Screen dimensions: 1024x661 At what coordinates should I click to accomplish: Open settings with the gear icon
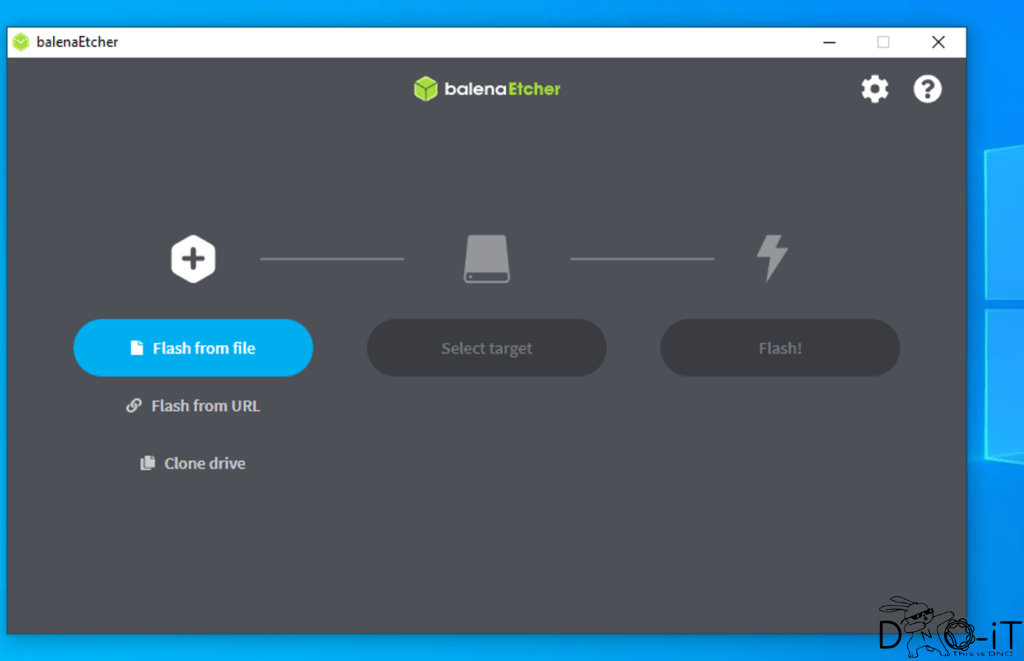tap(875, 89)
